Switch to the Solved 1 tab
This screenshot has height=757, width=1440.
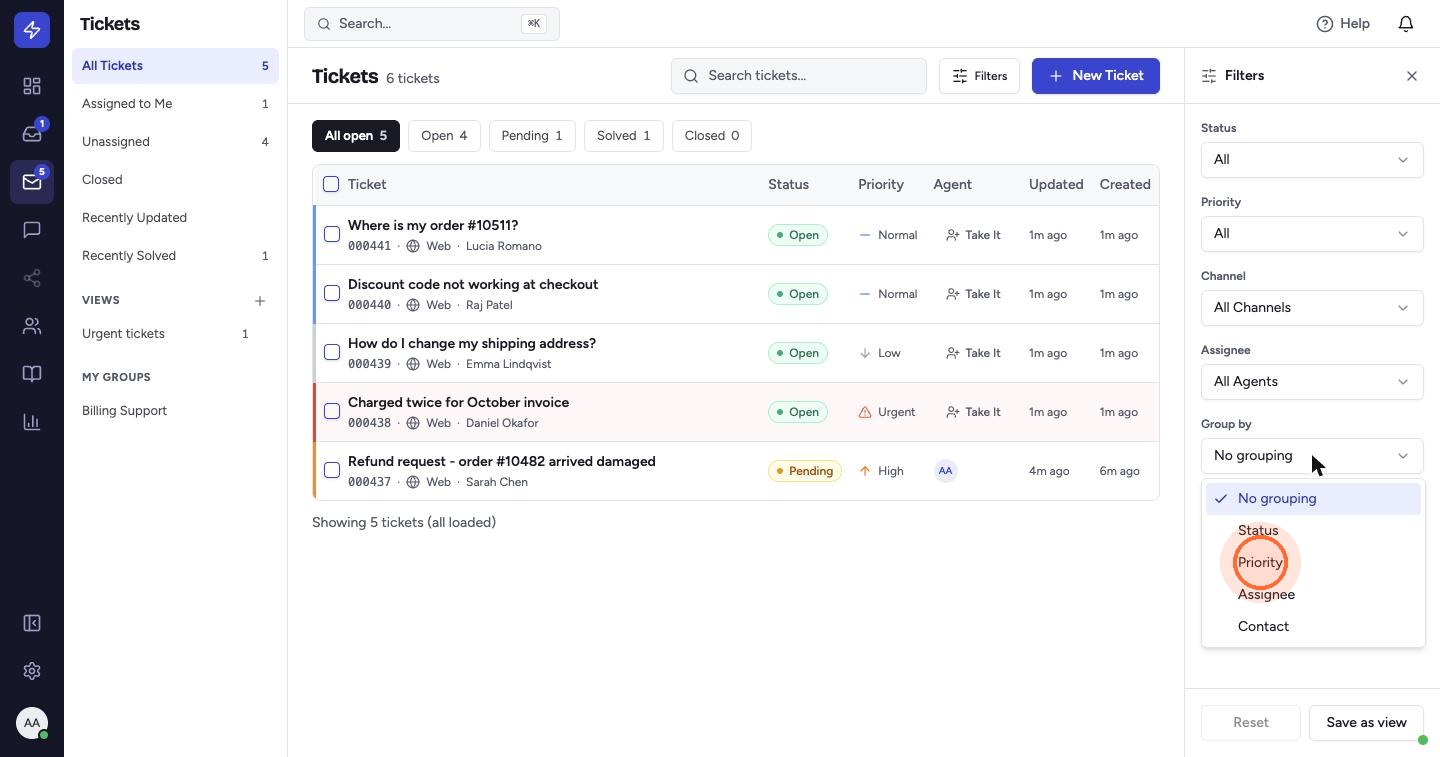624,136
